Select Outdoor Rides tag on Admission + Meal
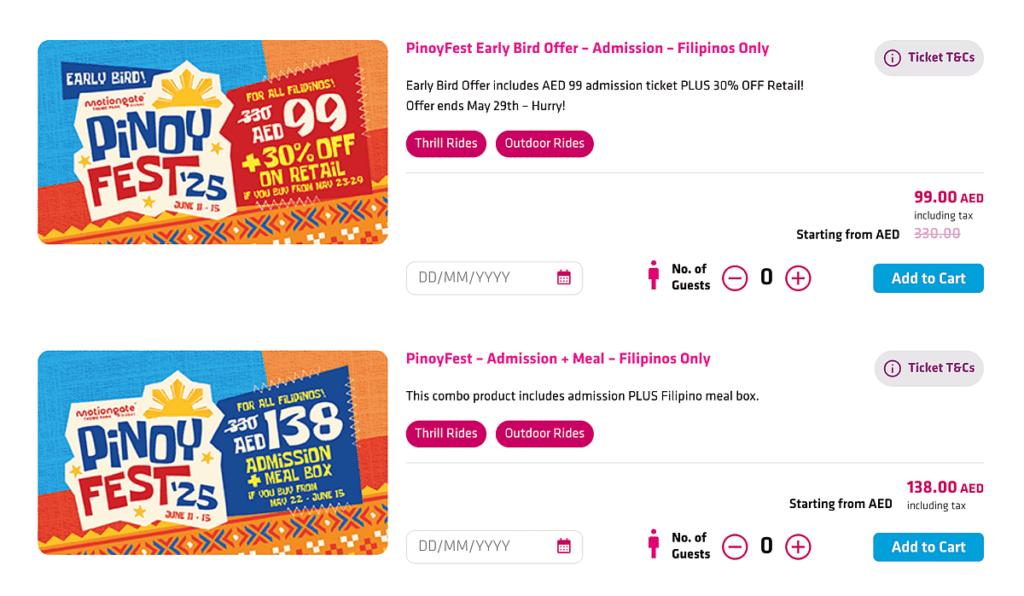The height and width of the screenshot is (596, 1024). (544, 433)
